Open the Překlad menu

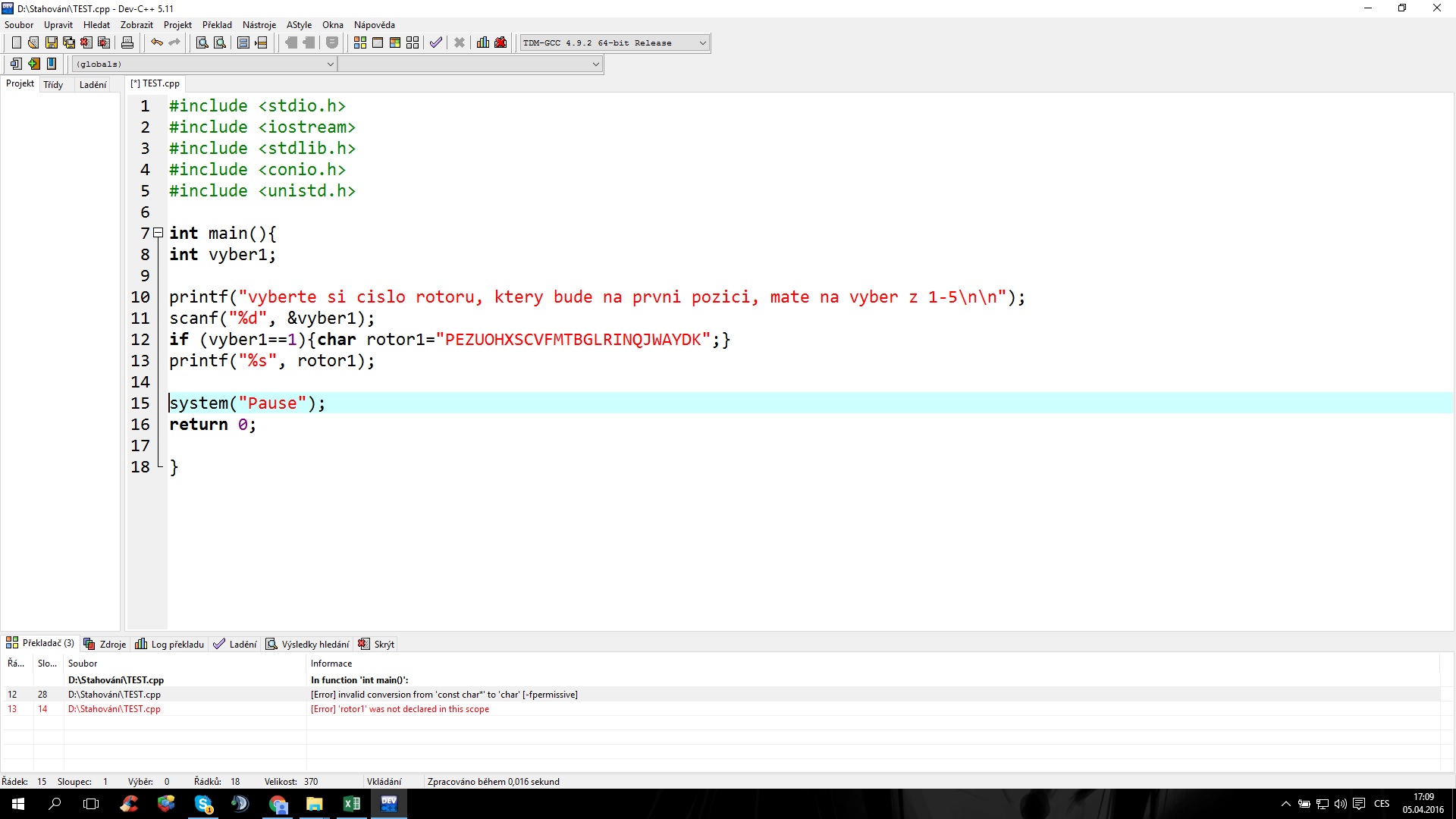217,25
